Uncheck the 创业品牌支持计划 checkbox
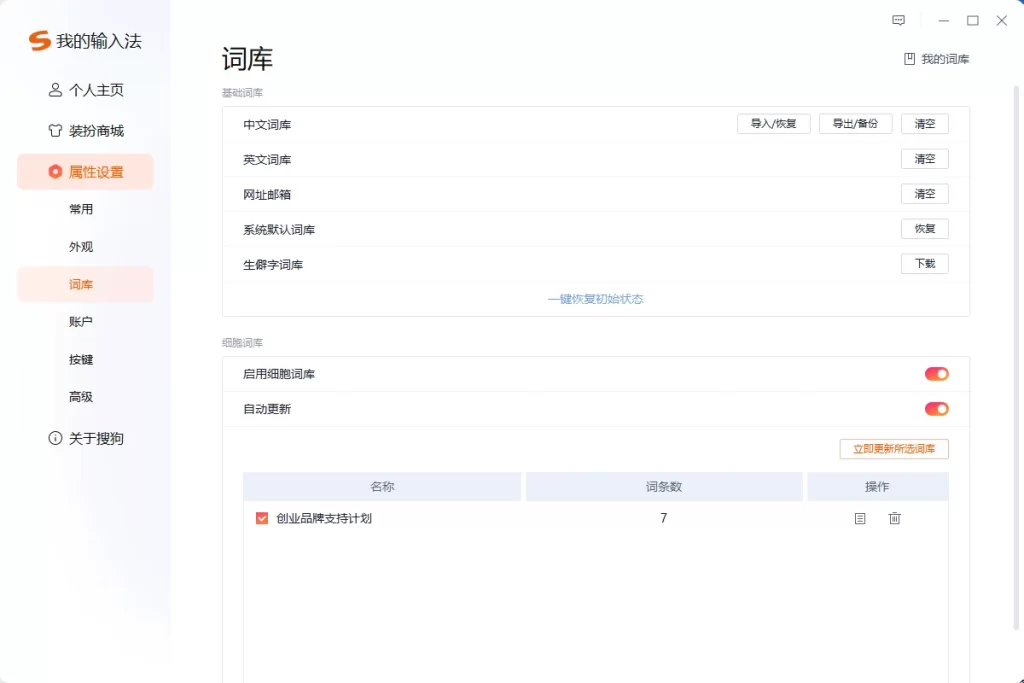 261,518
